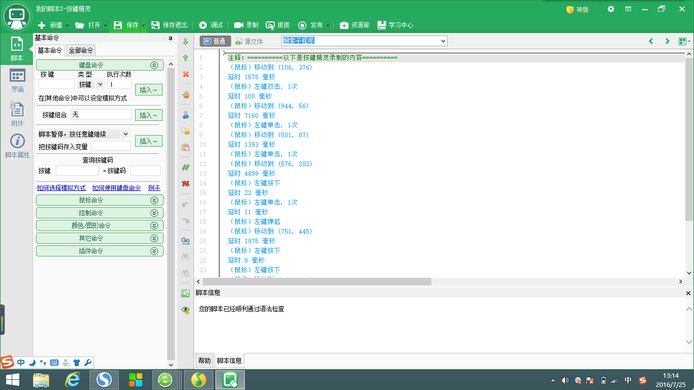
Task: Click the eye icon beside script info
Action: pyautogui.click(x=185, y=310)
